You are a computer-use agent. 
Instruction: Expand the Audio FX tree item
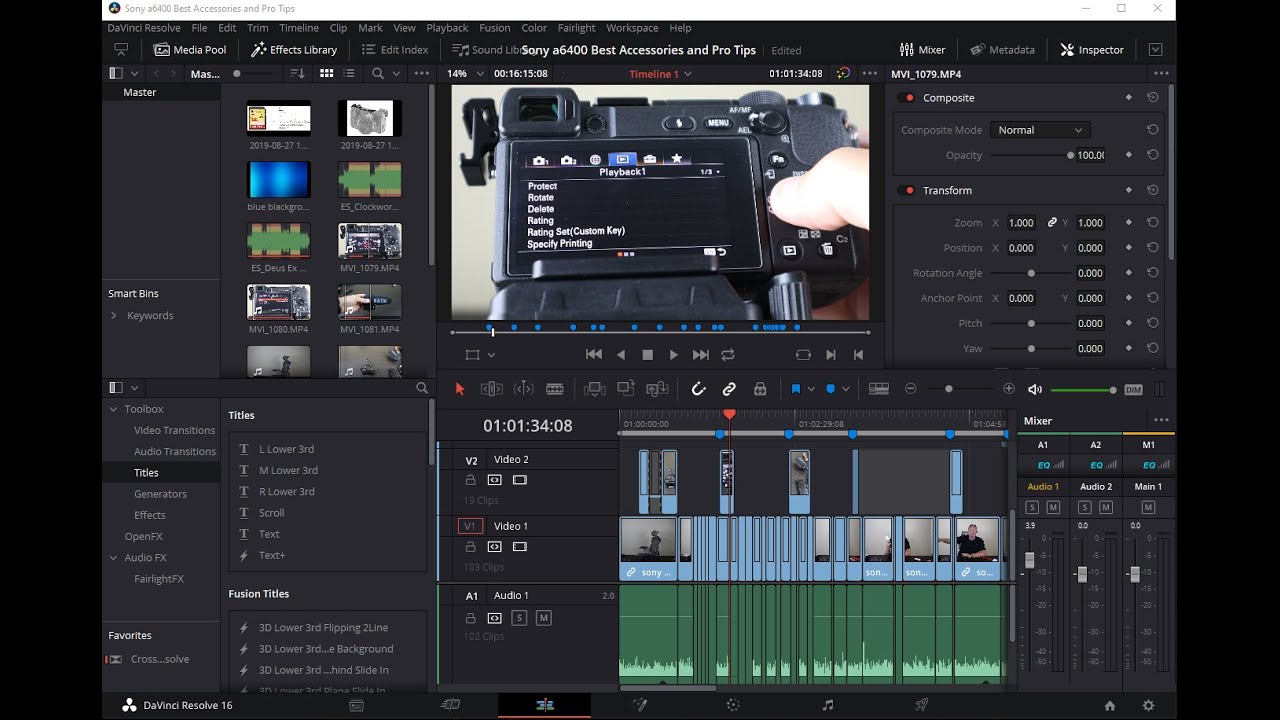(x=113, y=558)
